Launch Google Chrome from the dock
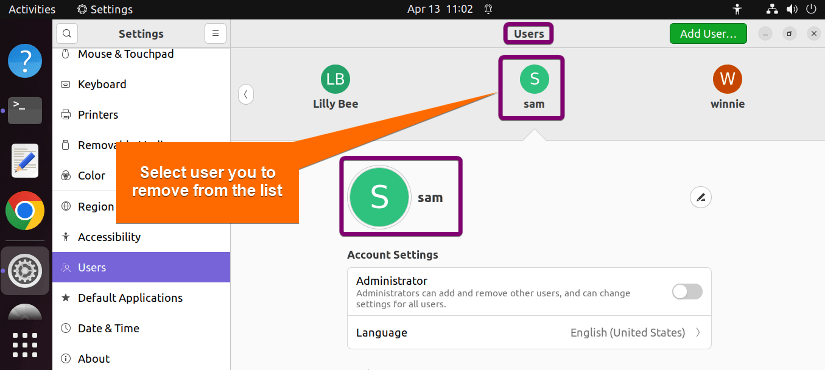825x370 pixels. 25,211
